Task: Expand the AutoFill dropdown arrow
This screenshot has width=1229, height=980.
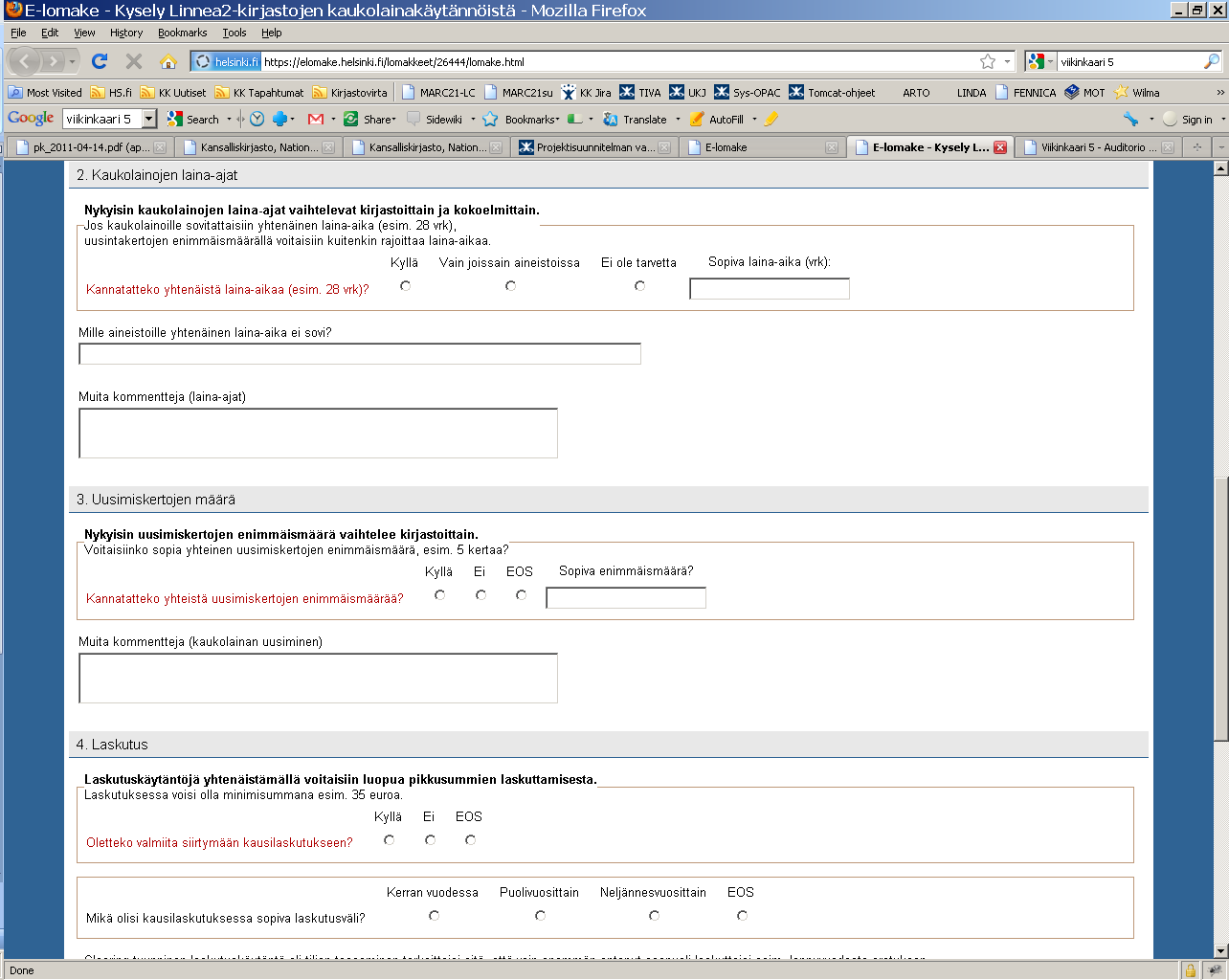Action: click(x=754, y=119)
